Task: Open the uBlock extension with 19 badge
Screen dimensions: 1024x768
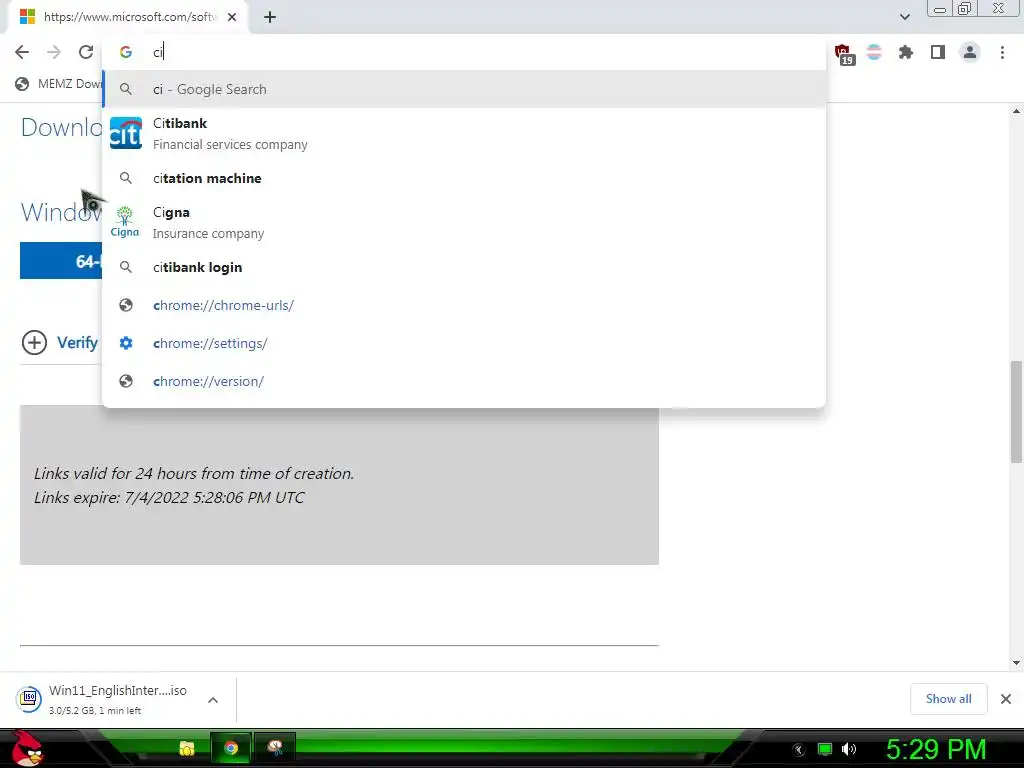Action: 843,53
